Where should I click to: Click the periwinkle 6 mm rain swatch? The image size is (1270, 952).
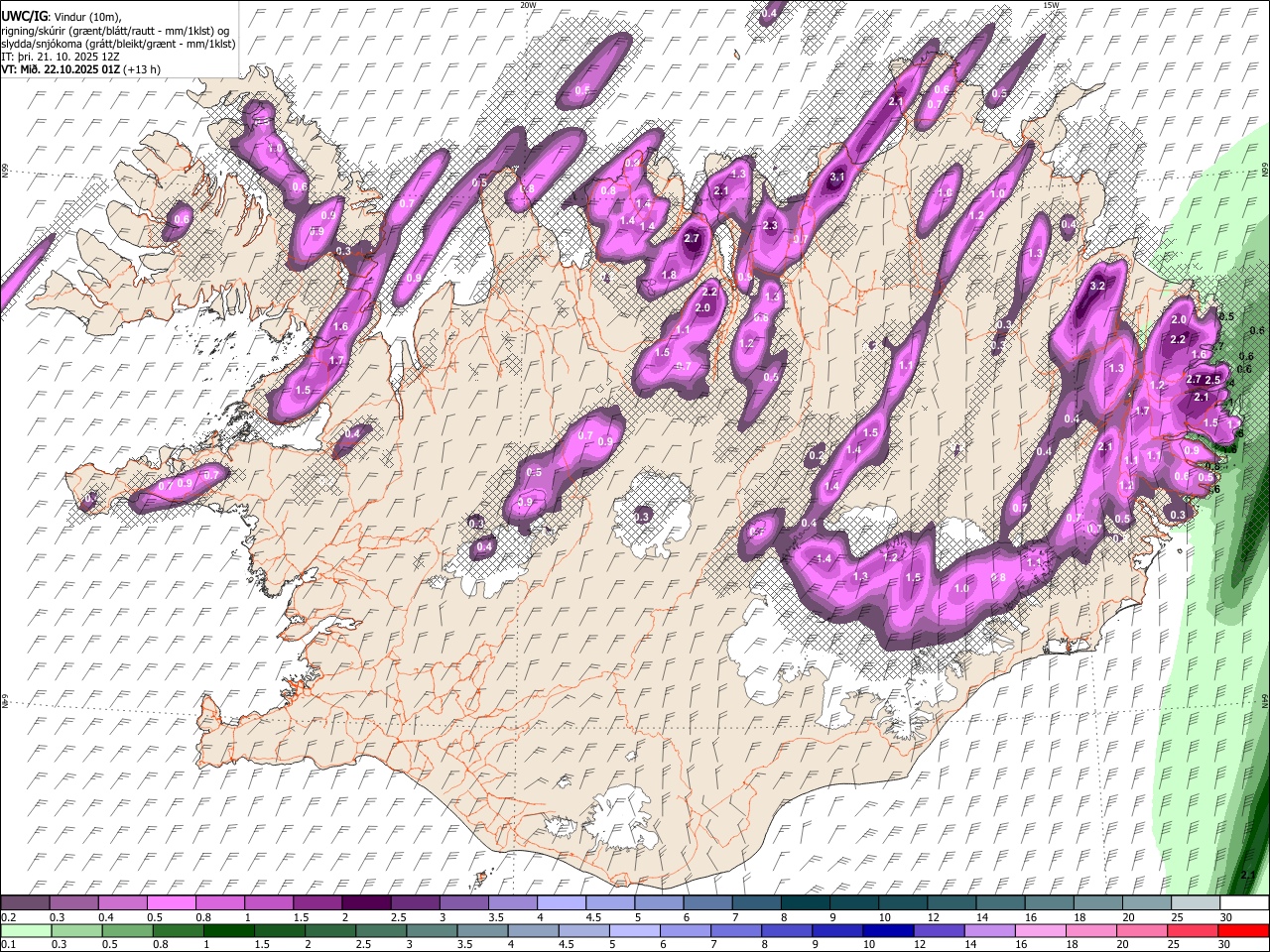coord(686,931)
